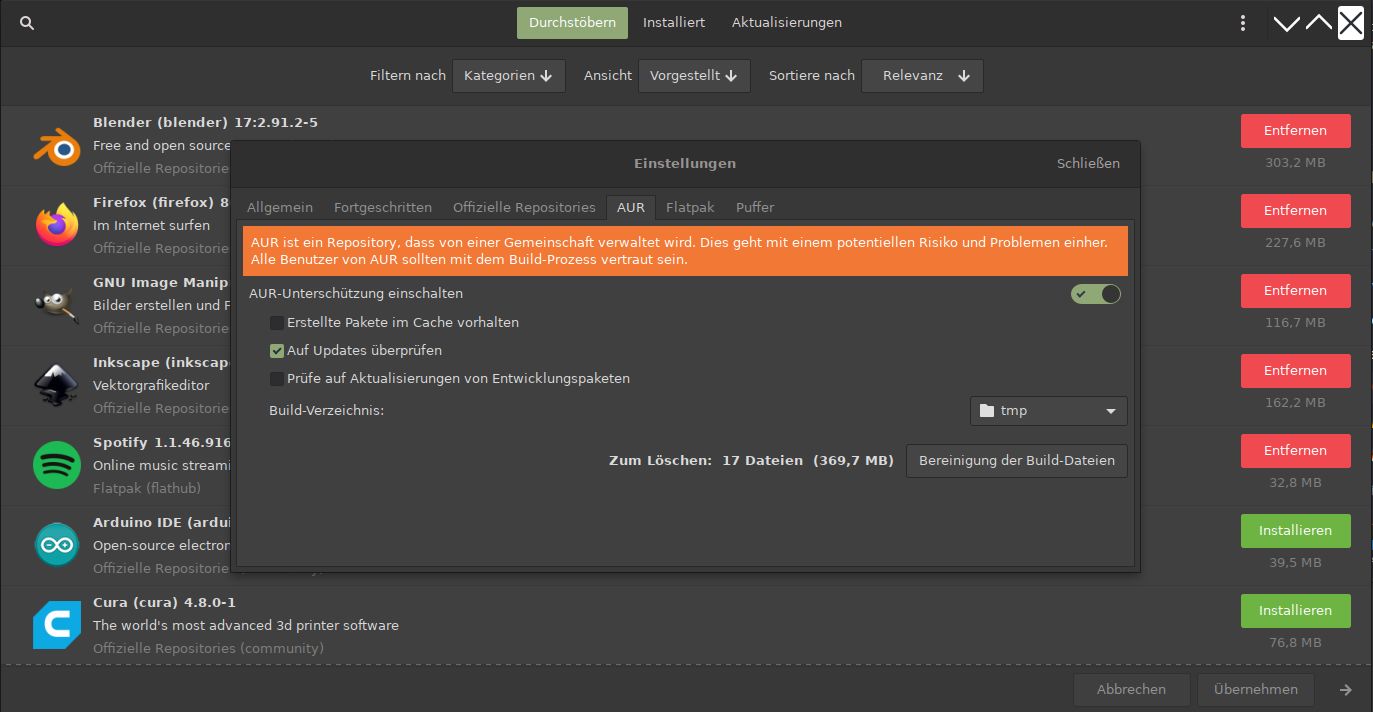Open the Vorgestellt view dropdown
The height and width of the screenshot is (712, 1373).
694,76
